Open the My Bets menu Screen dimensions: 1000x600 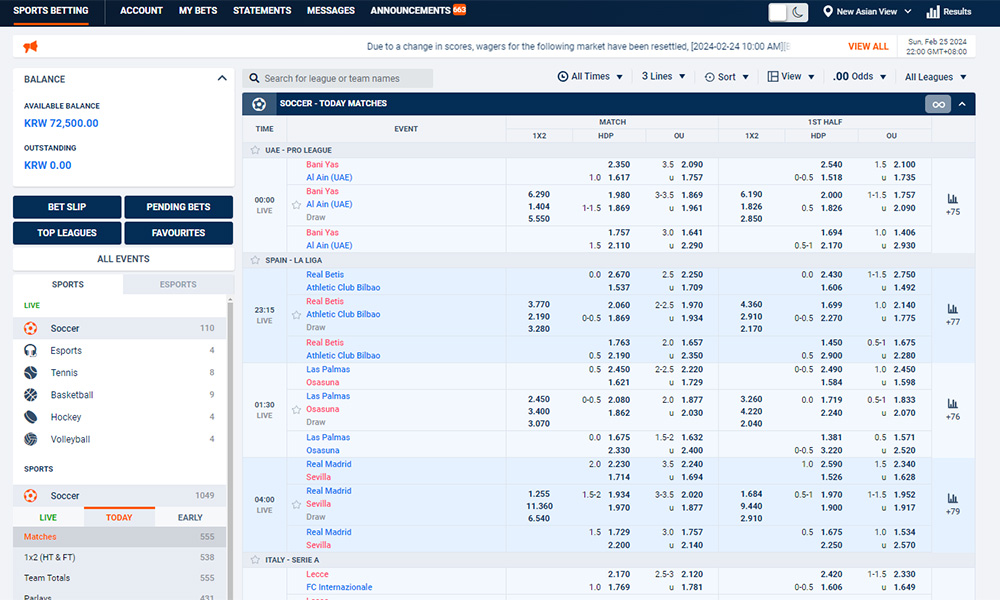[x=198, y=11]
